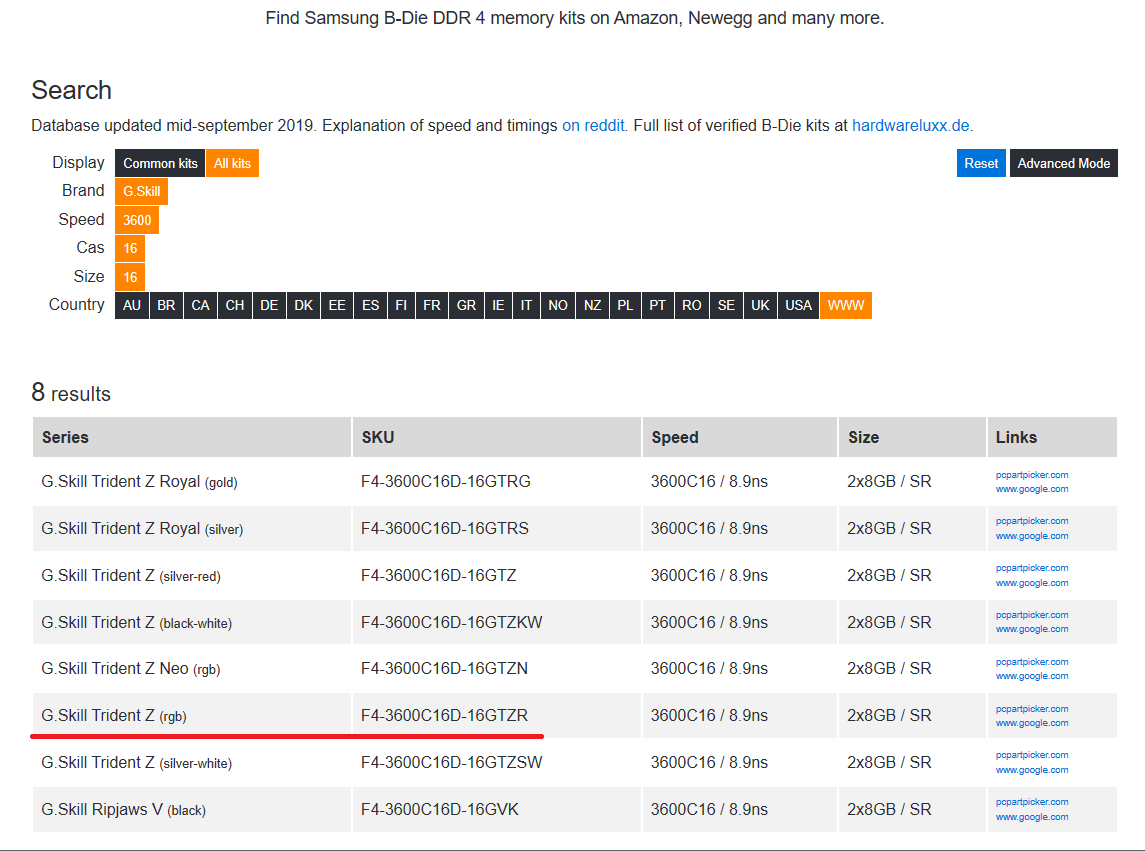Image resolution: width=1145 pixels, height=851 pixels.
Task: Open www.google.com link for F4-3600C16D-16GTZSW
Action: [1032, 770]
